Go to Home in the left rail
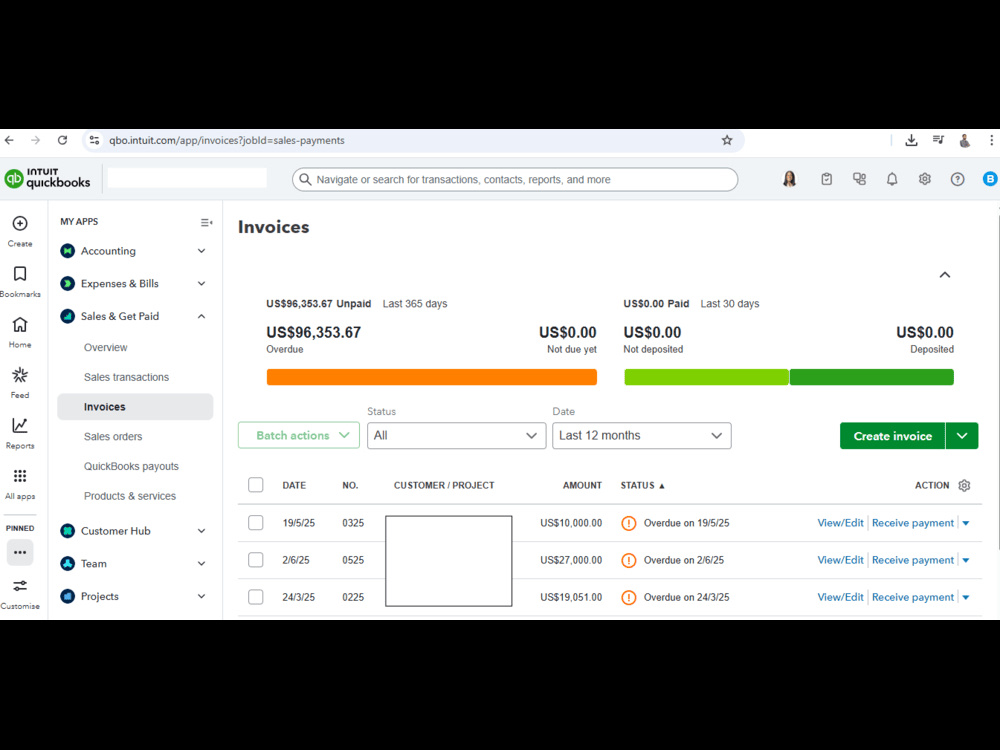Screen dimensions: 1000x750 [x=20, y=325]
